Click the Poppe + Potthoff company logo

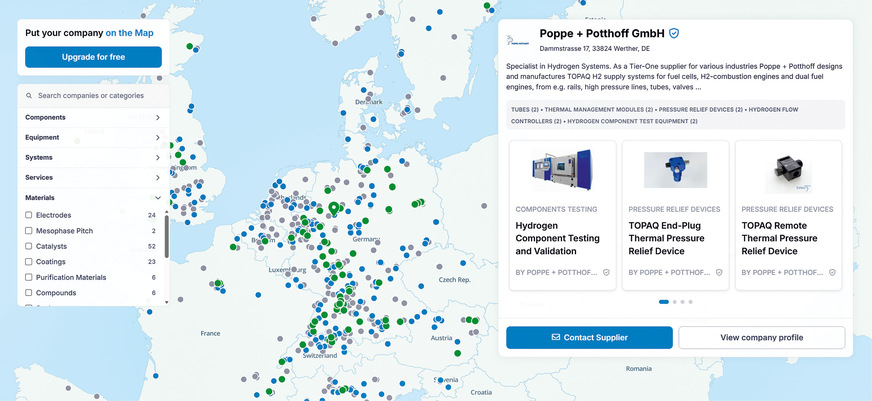click(518, 40)
